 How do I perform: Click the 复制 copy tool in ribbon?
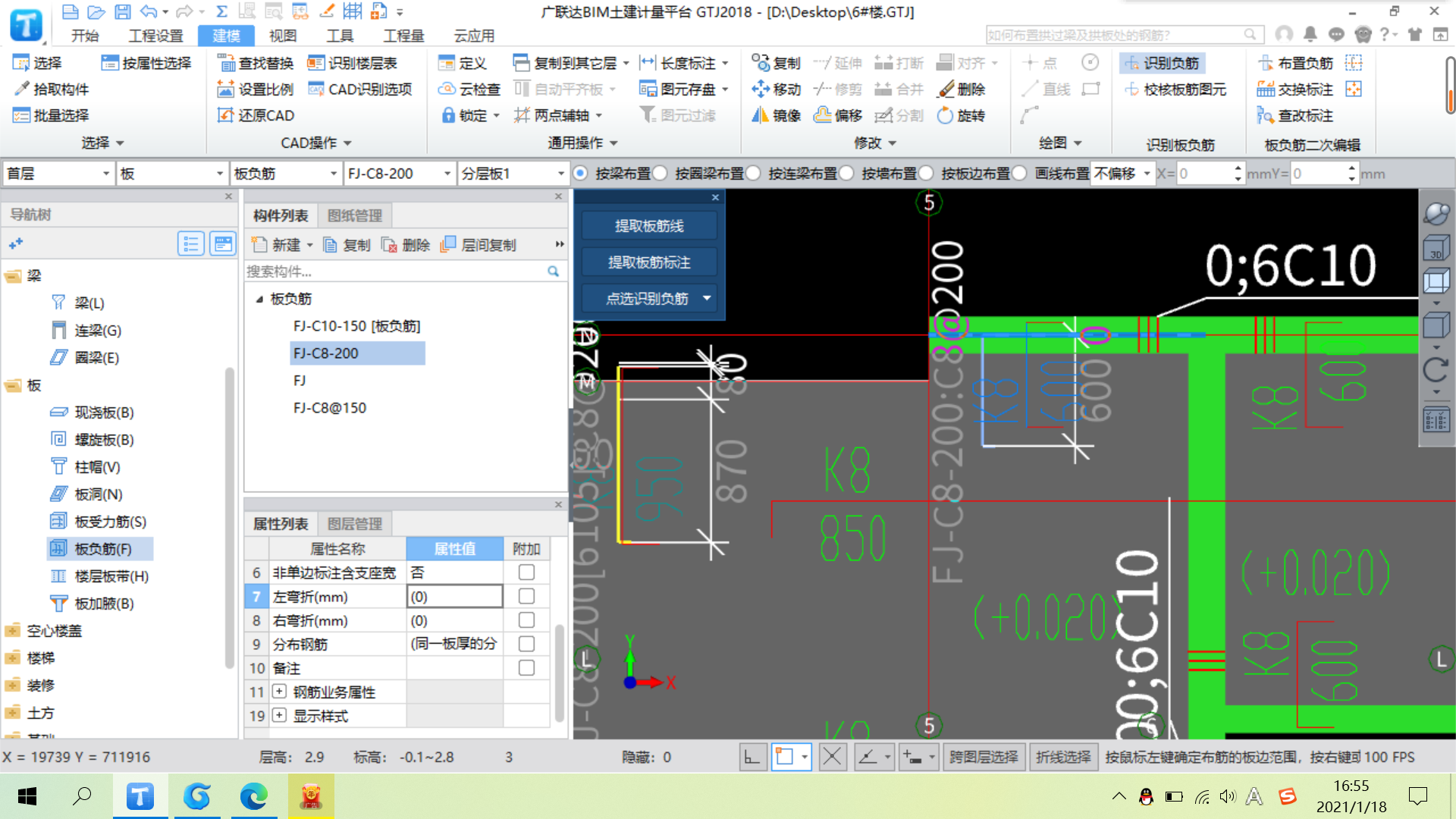tap(776, 63)
